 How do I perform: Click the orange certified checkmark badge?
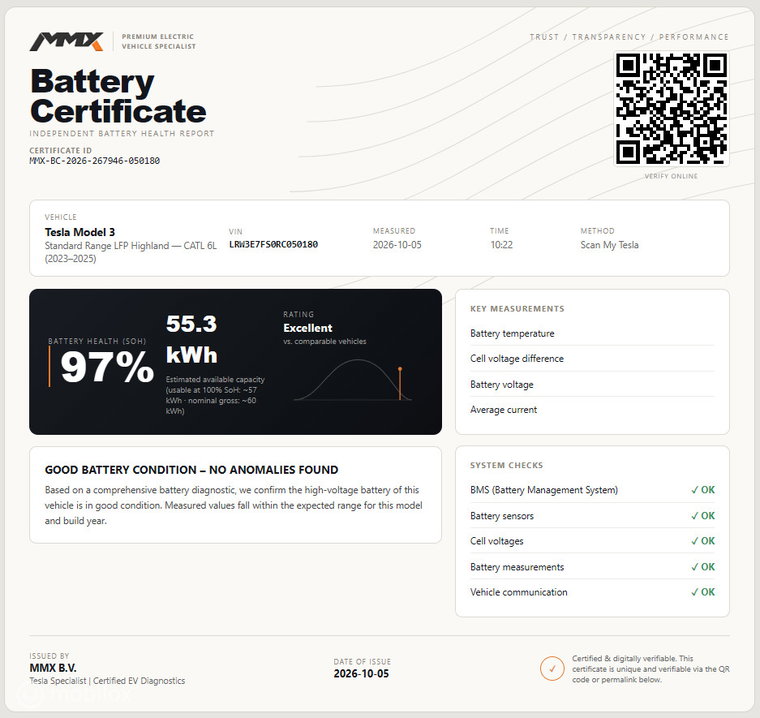[x=552, y=669]
